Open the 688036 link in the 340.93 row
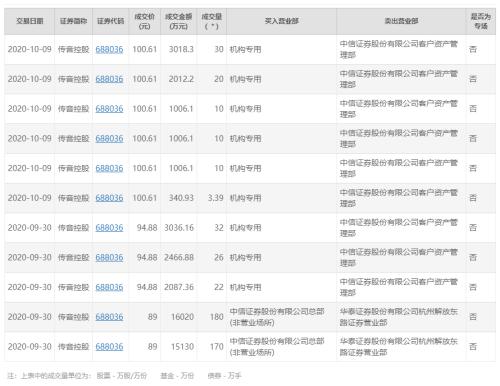 point(109,198)
